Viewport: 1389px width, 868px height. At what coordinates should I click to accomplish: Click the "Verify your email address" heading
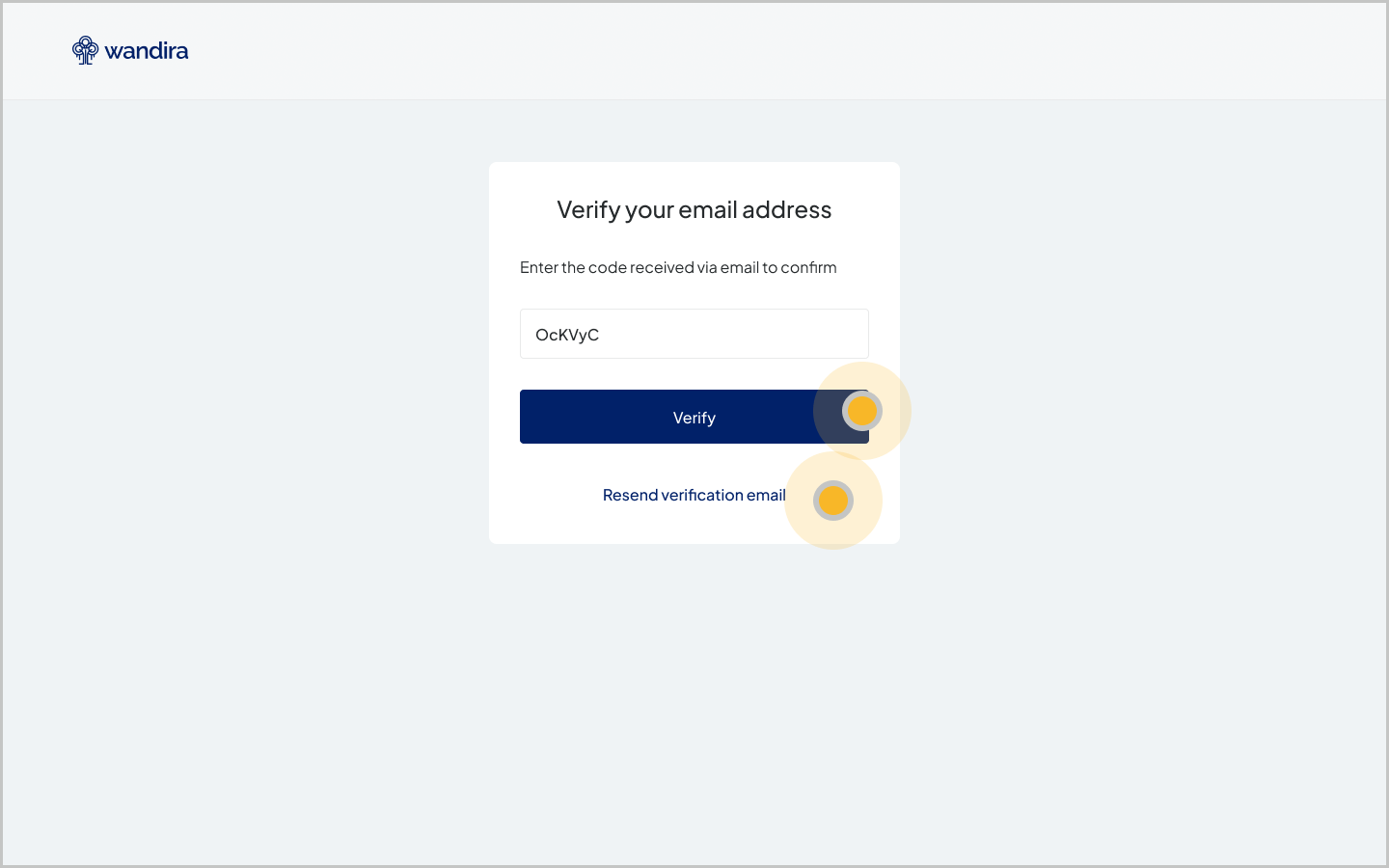pyautogui.click(x=694, y=209)
